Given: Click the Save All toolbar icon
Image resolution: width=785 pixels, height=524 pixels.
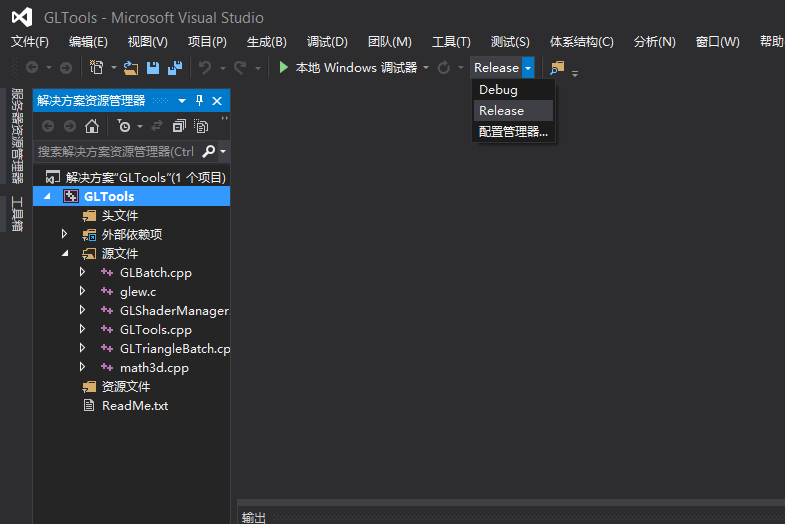Looking at the screenshot, I should (174, 68).
